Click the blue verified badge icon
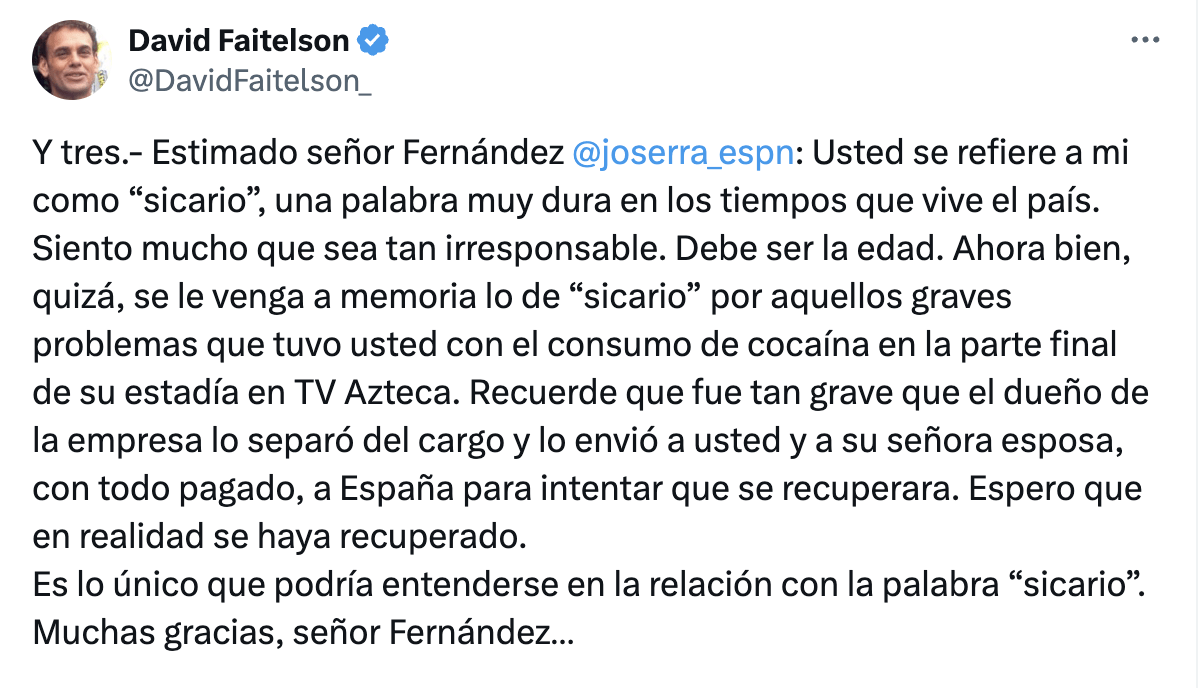Image resolution: width=1198 pixels, height=688 pixels. tap(374, 41)
